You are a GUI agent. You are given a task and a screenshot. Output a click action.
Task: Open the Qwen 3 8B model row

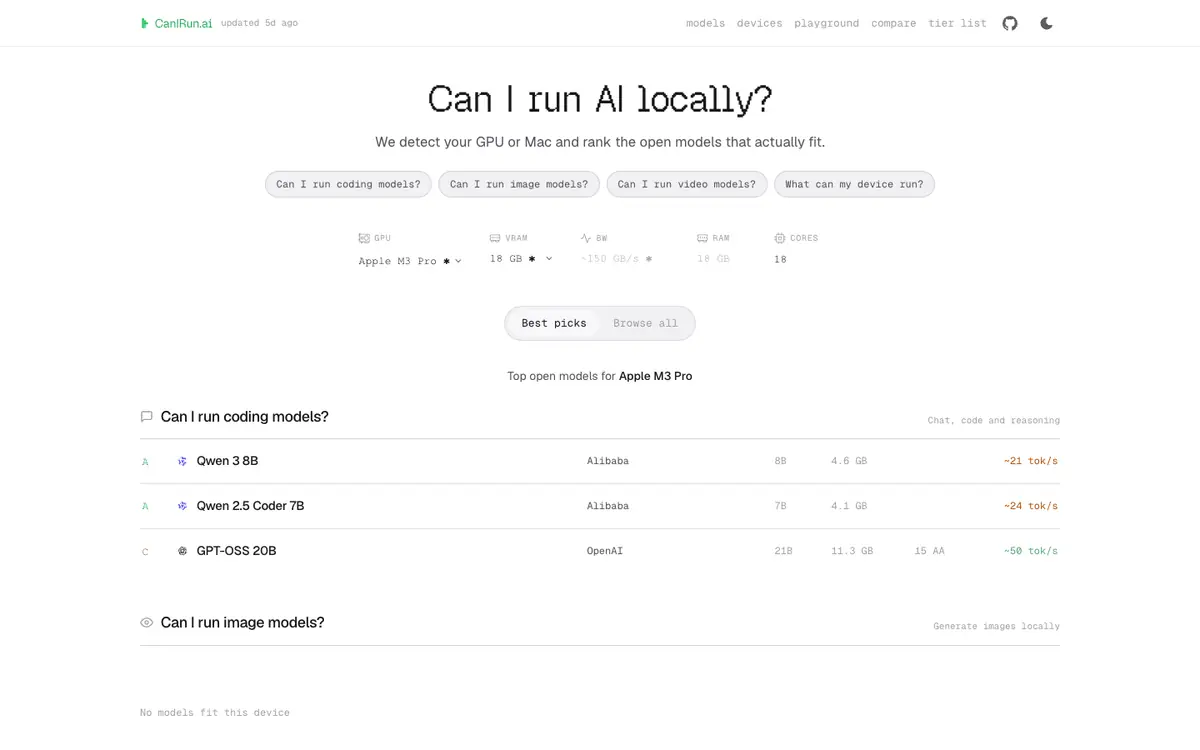coord(600,461)
